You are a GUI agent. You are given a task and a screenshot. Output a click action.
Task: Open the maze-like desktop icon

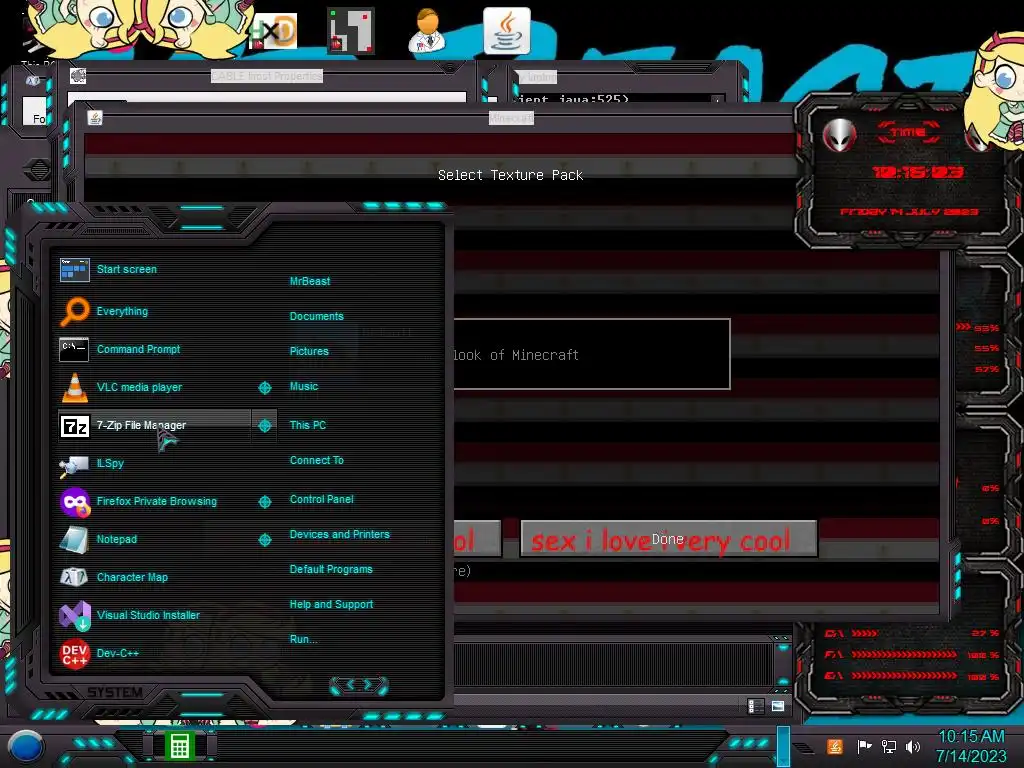[x=351, y=30]
